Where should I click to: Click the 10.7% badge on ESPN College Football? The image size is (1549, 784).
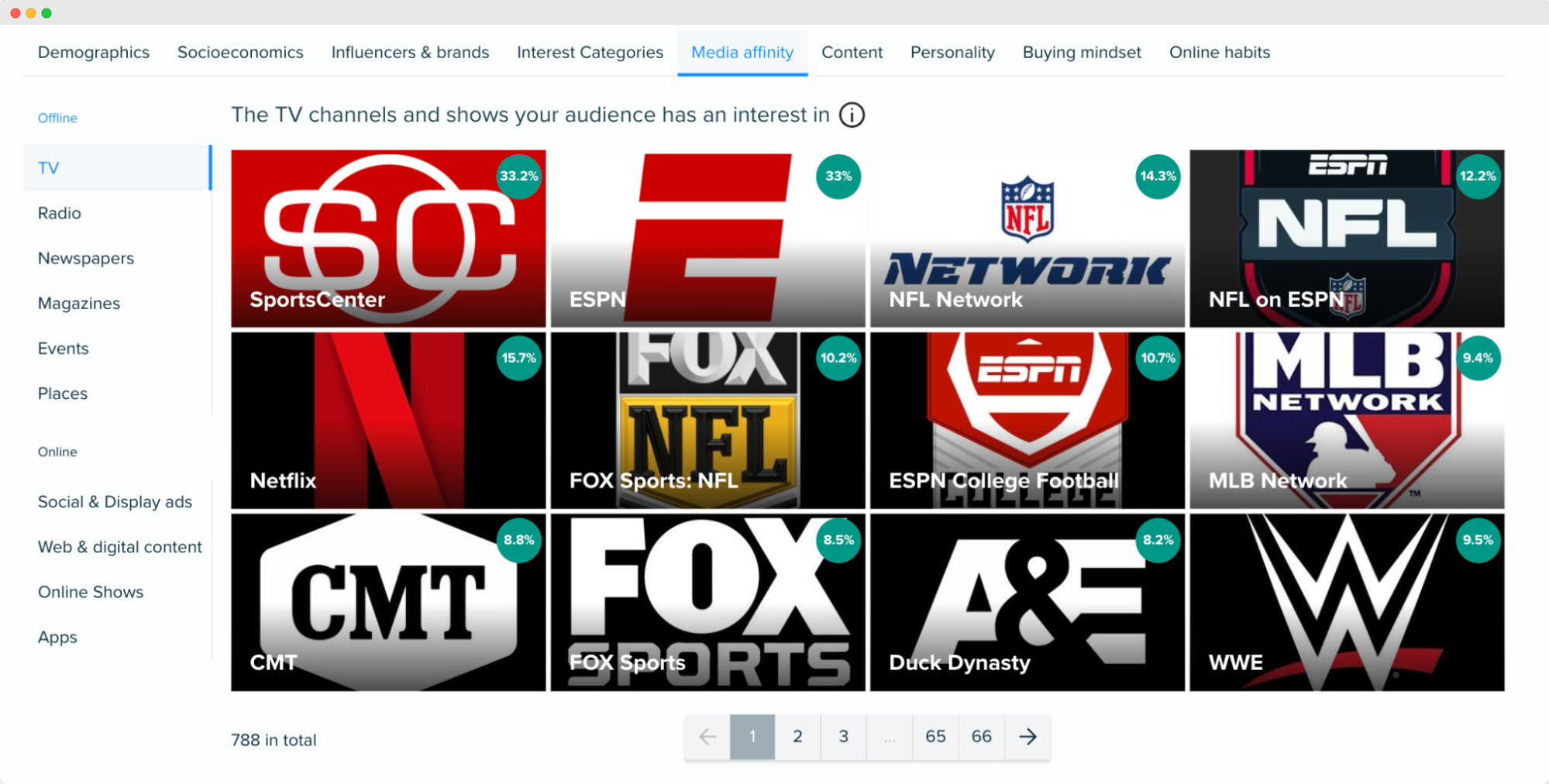click(1158, 358)
